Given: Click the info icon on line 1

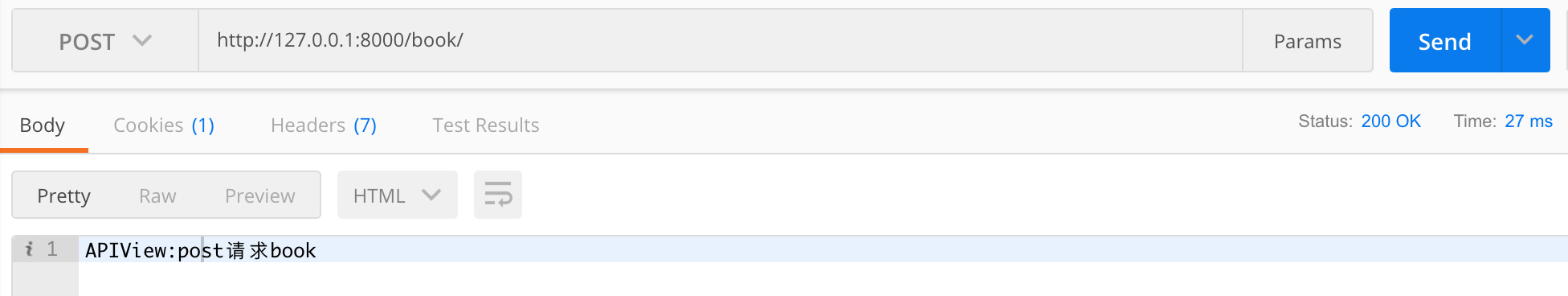Looking at the screenshot, I should [x=29, y=249].
